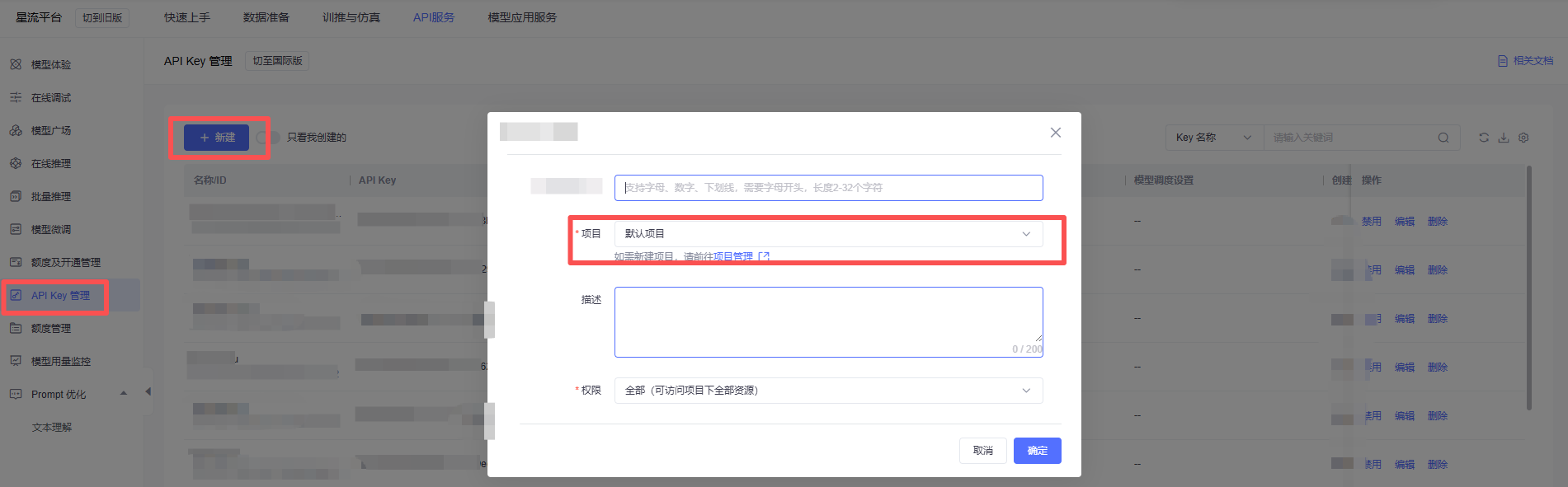This screenshot has height=487, width=1568.
Task: Switch to the API服务 top menu
Action: (434, 17)
